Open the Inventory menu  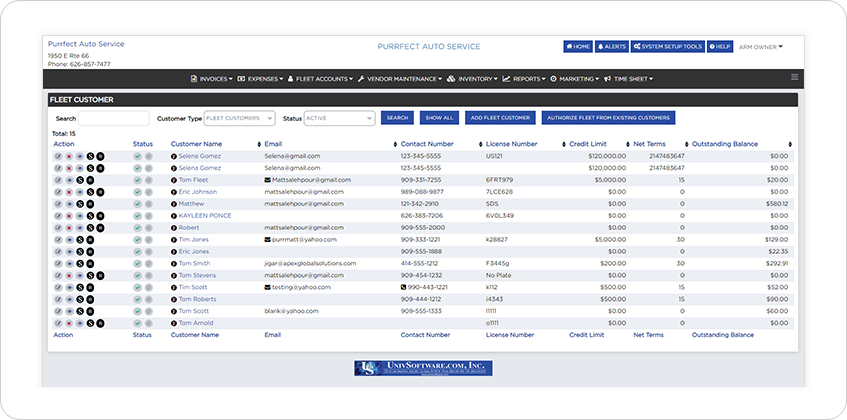click(473, 79)
